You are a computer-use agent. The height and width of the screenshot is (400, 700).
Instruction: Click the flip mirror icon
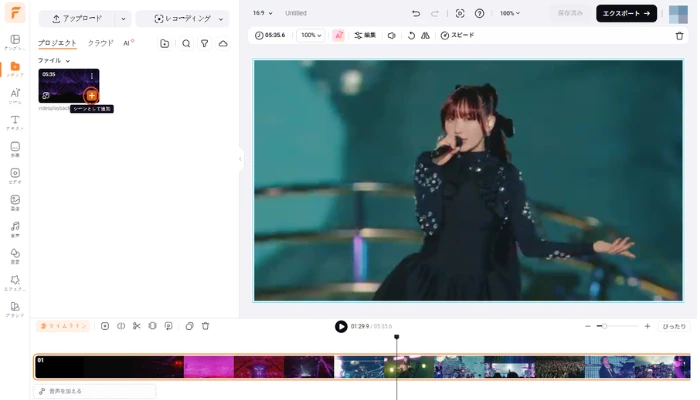[425, 35]
